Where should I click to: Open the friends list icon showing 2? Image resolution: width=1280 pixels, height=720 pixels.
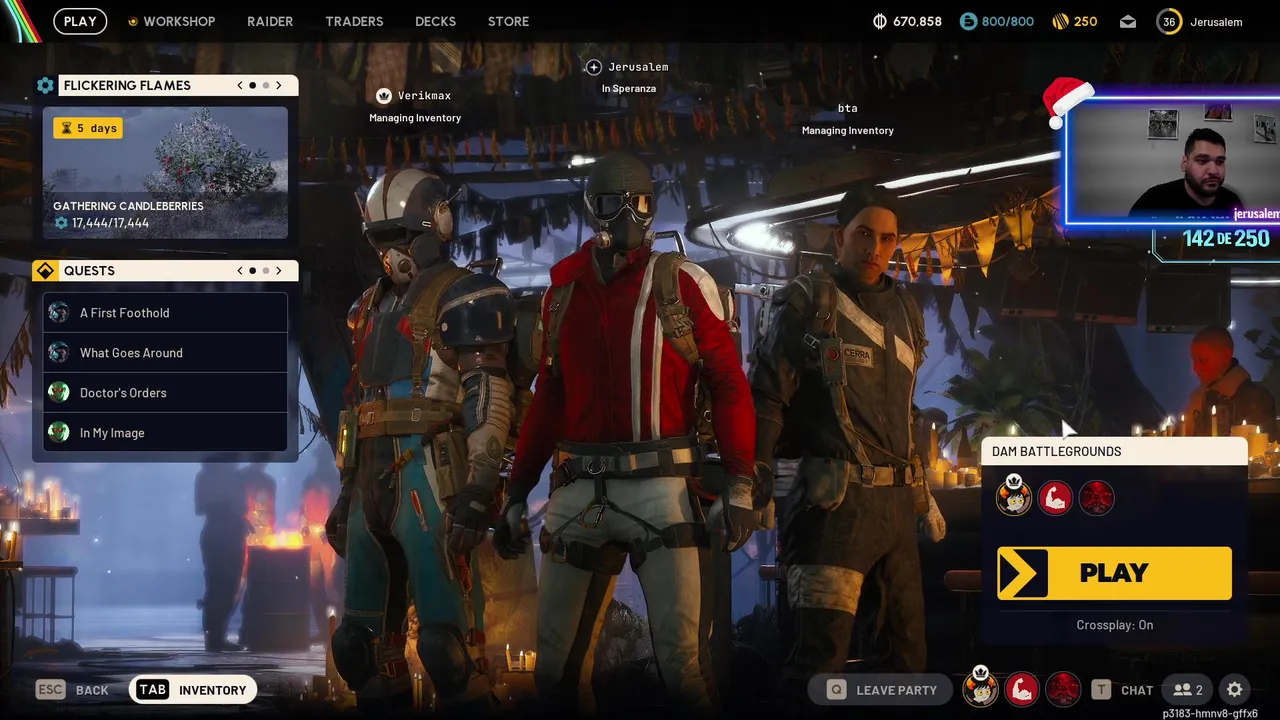1188,690
